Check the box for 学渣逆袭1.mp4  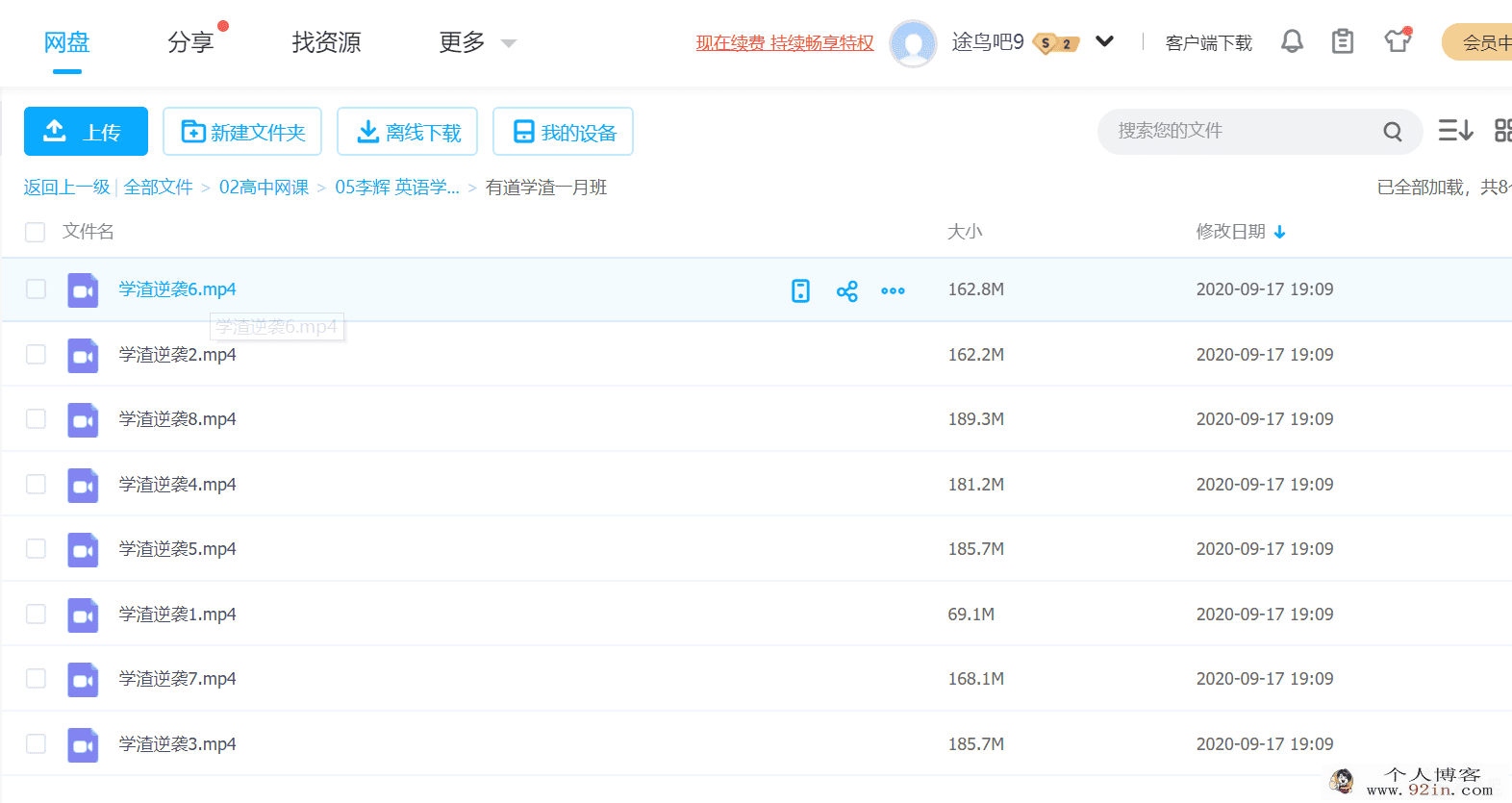click(36, 614)
